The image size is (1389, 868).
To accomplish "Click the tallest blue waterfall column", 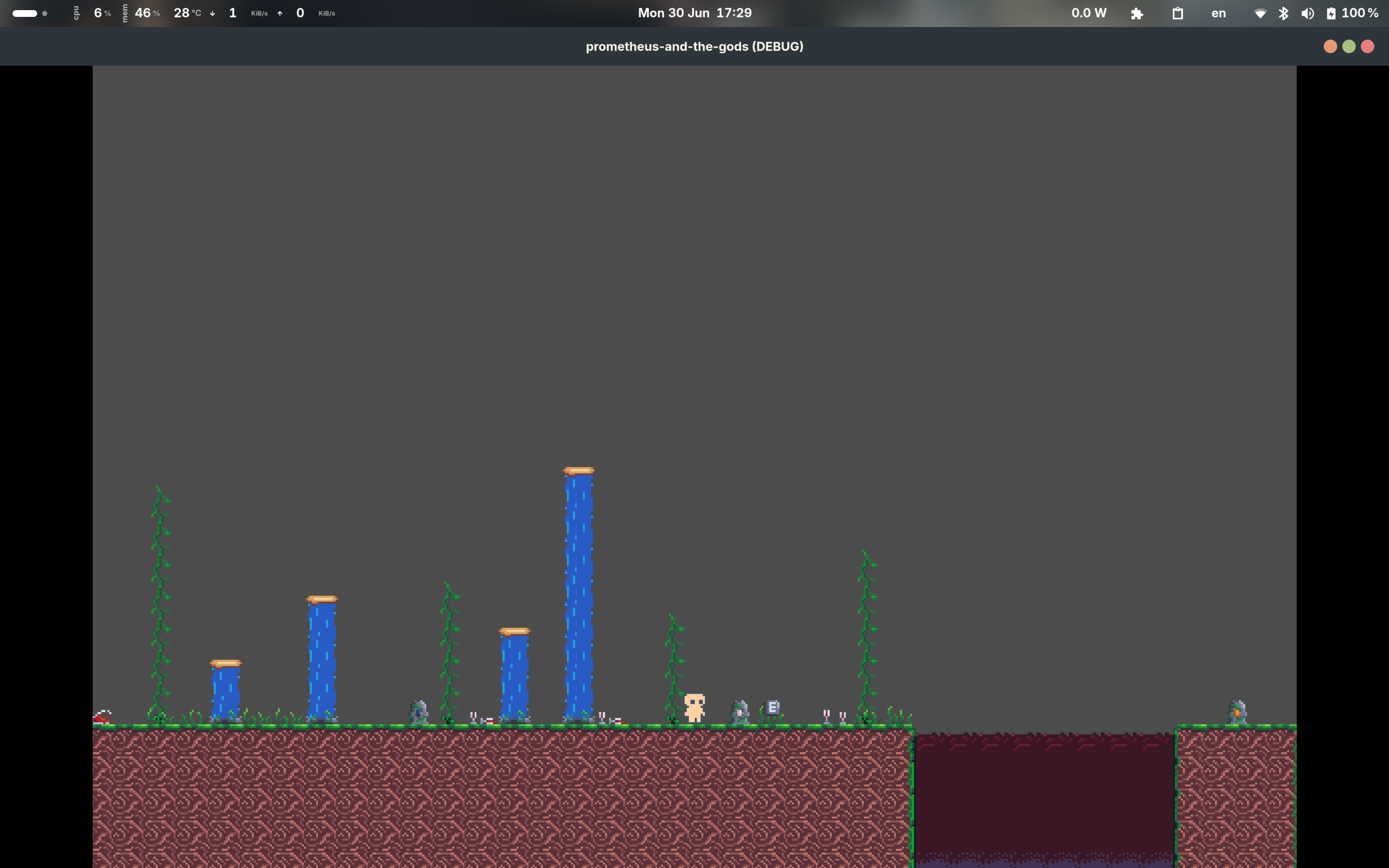I will 578,598.
